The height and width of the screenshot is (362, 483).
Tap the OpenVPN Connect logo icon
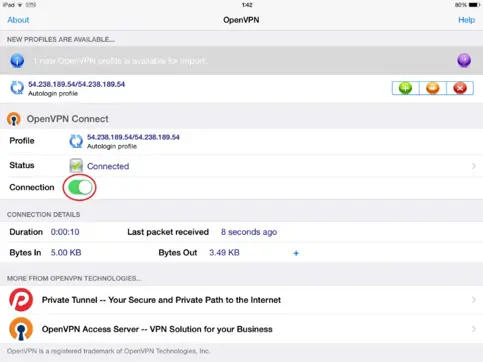[14, 119]
